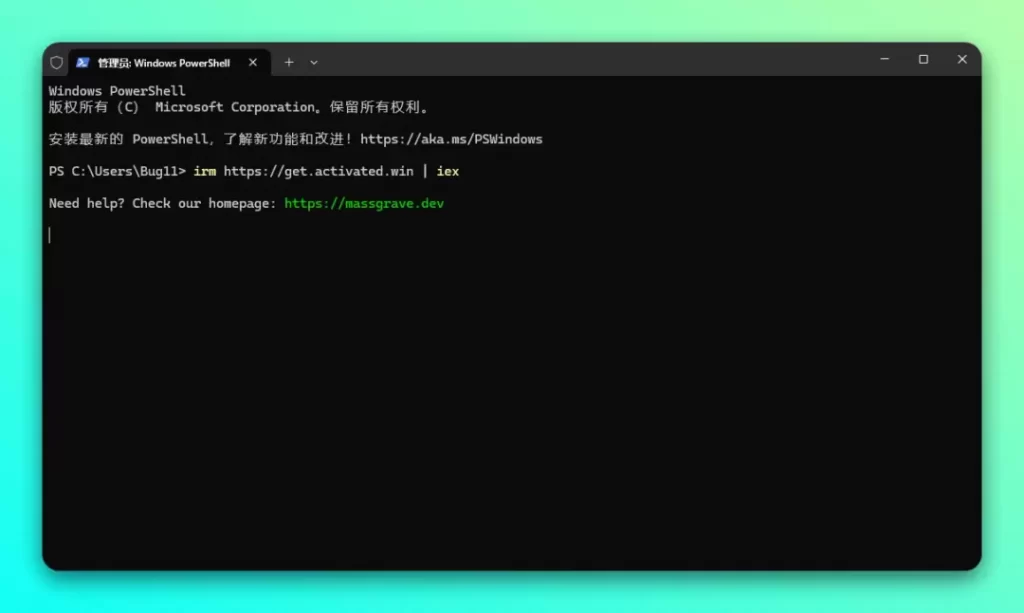
Task: Click the PowerShell icon on the active tab
Action: 82,62
